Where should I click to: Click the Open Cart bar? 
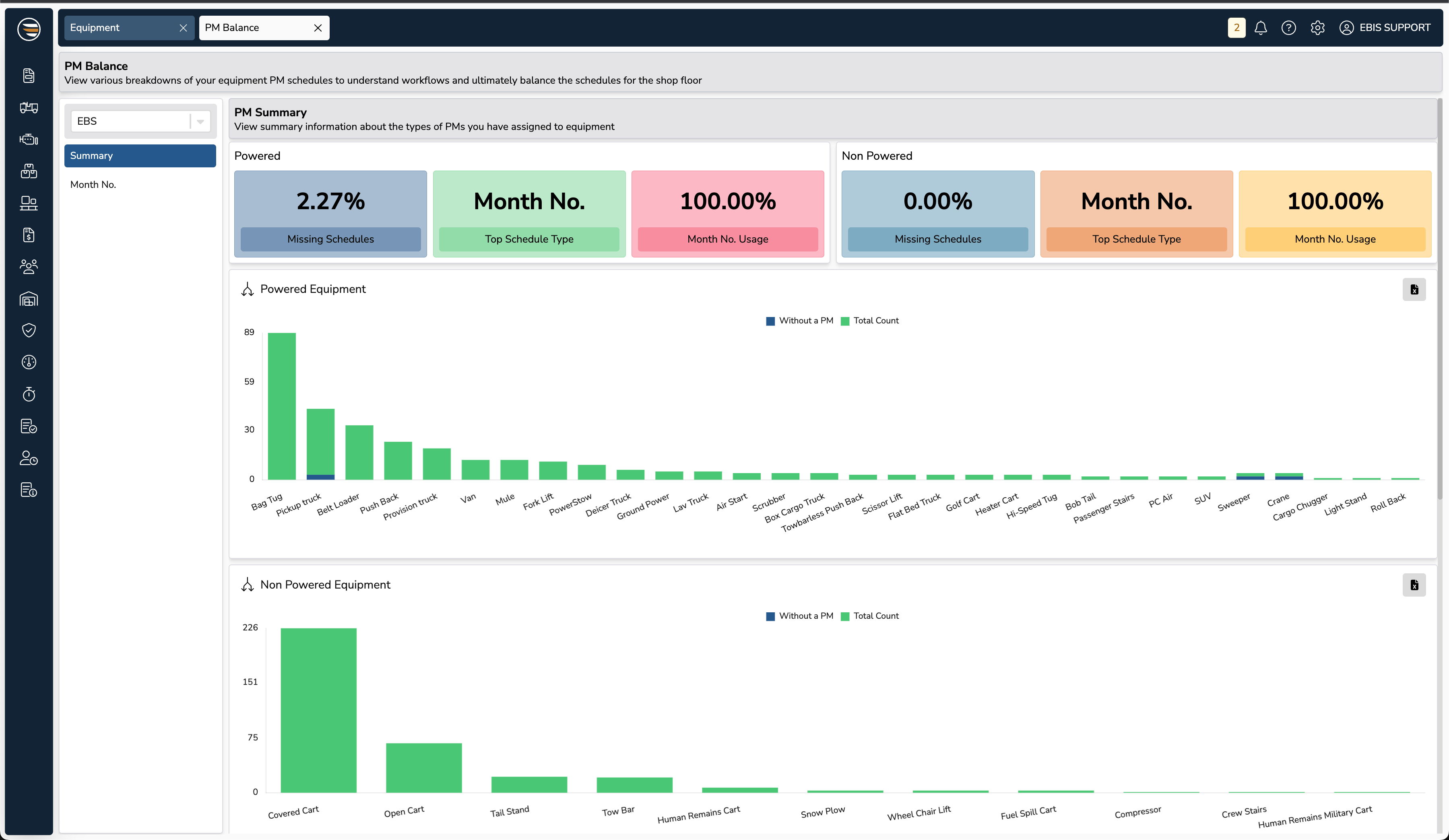tap(424, 768)
